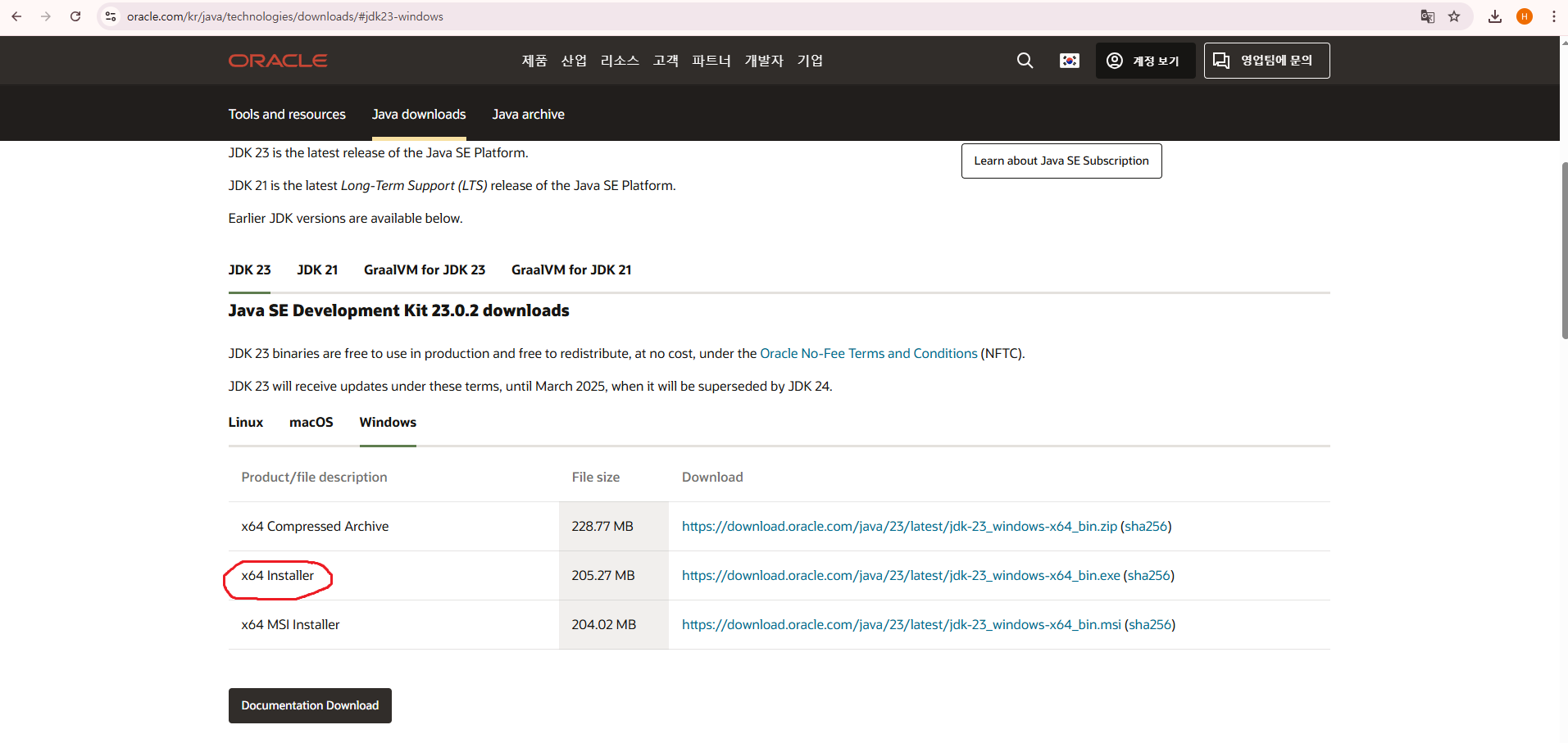The image size is (1568, 743).
Task: Select the JDK 23 tab
Action: (x=249, y=270)
